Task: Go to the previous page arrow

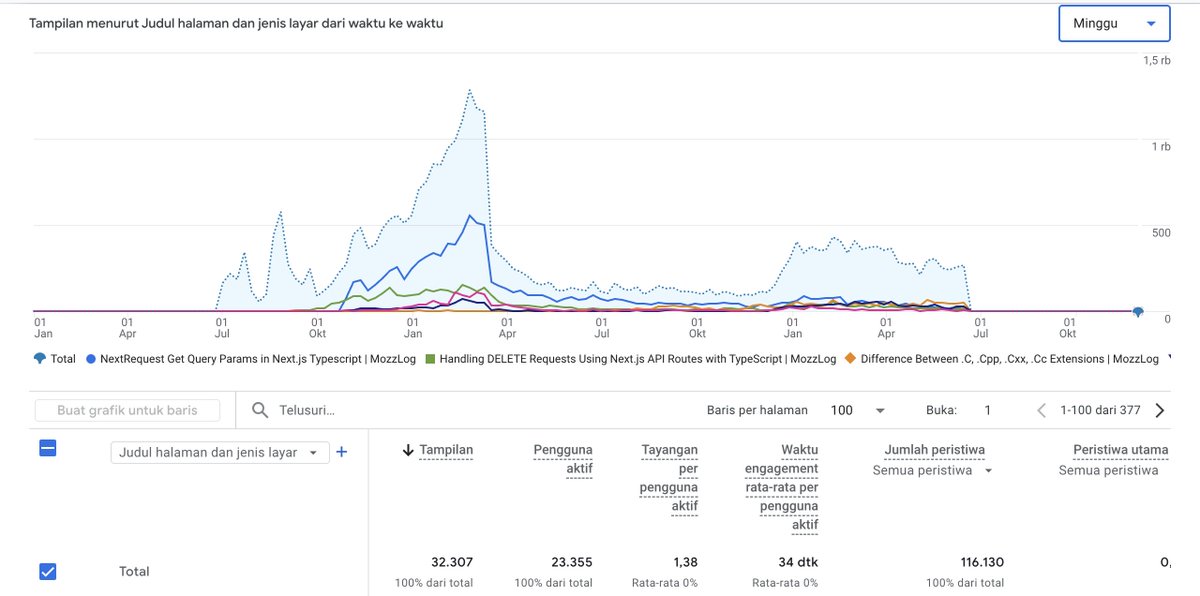Action: pyautogui.click(x=1041, y=410)
